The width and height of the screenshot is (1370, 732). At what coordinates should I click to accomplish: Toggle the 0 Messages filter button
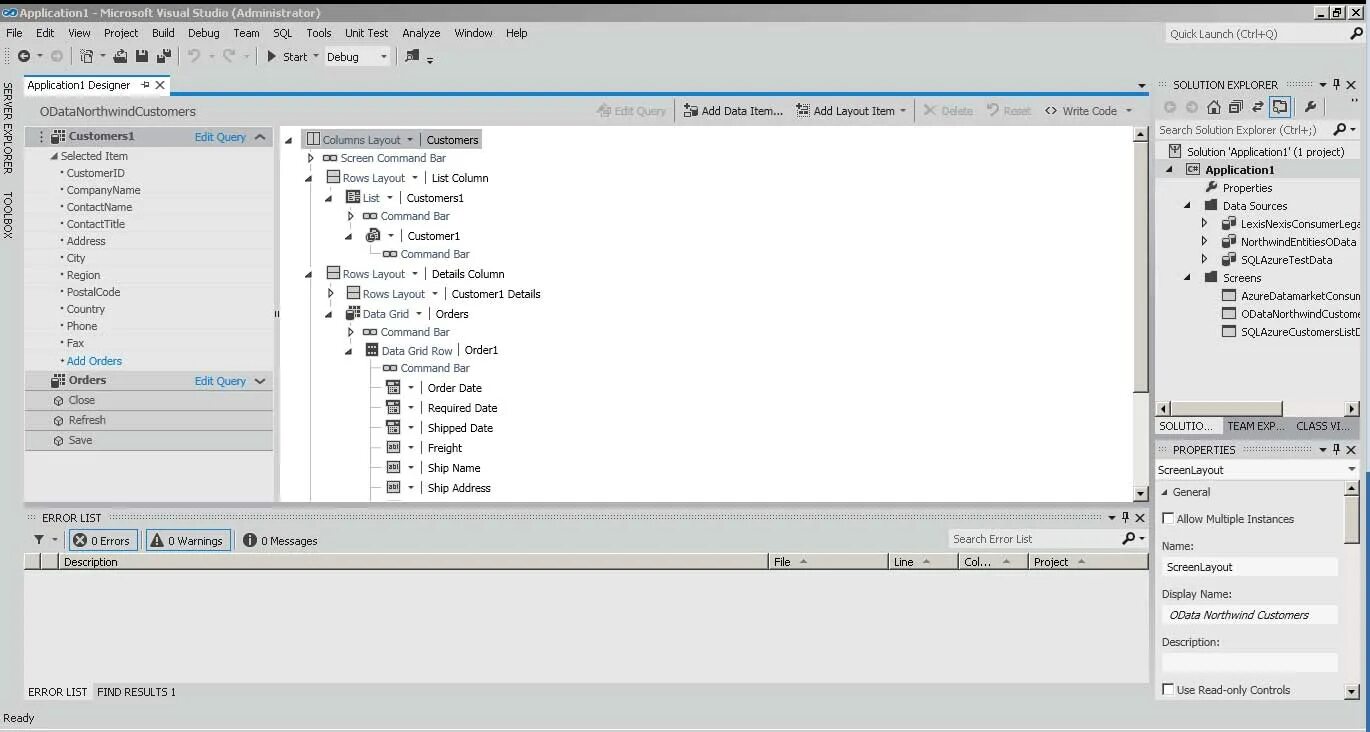pyautogui.click(x=280, y=540)
